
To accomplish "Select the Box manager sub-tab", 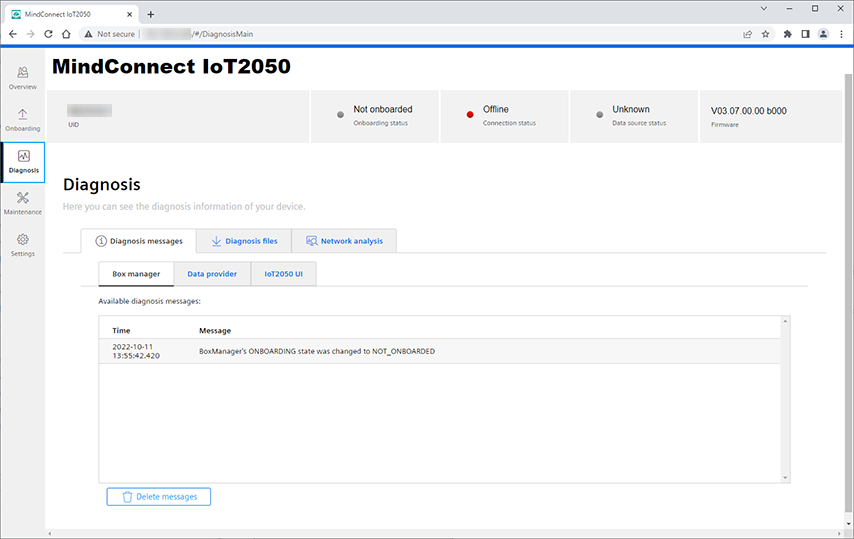I will click(136, 274).
